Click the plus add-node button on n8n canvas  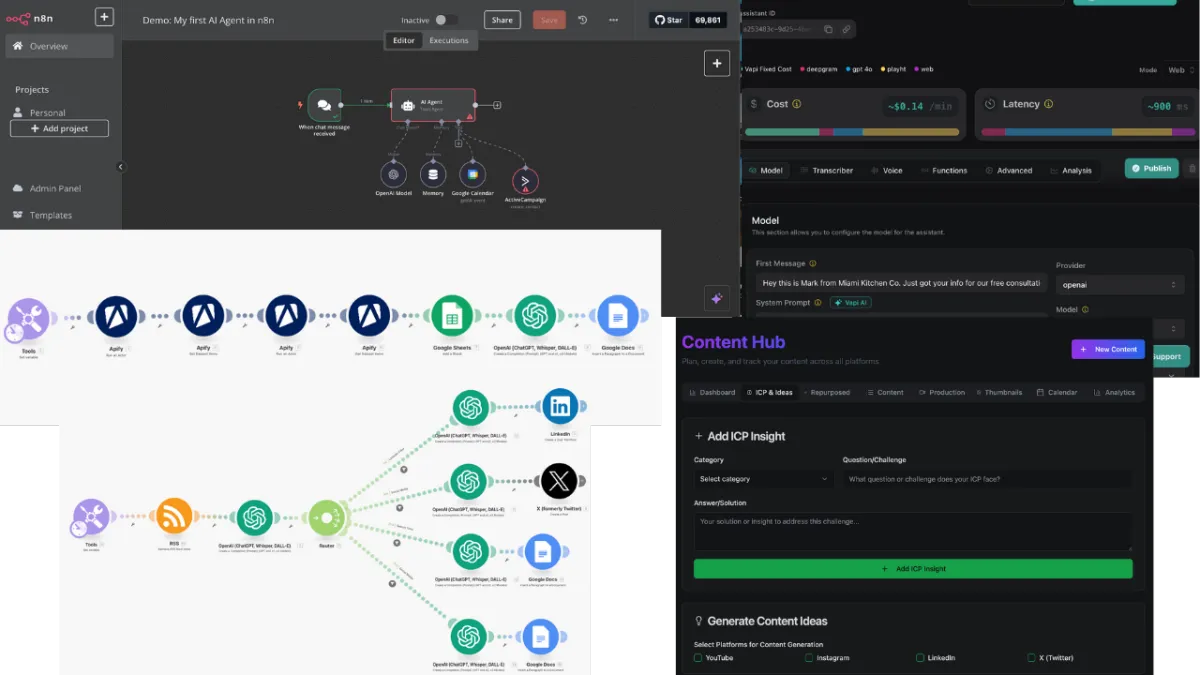pyautogui.click(x=716, y=63)
